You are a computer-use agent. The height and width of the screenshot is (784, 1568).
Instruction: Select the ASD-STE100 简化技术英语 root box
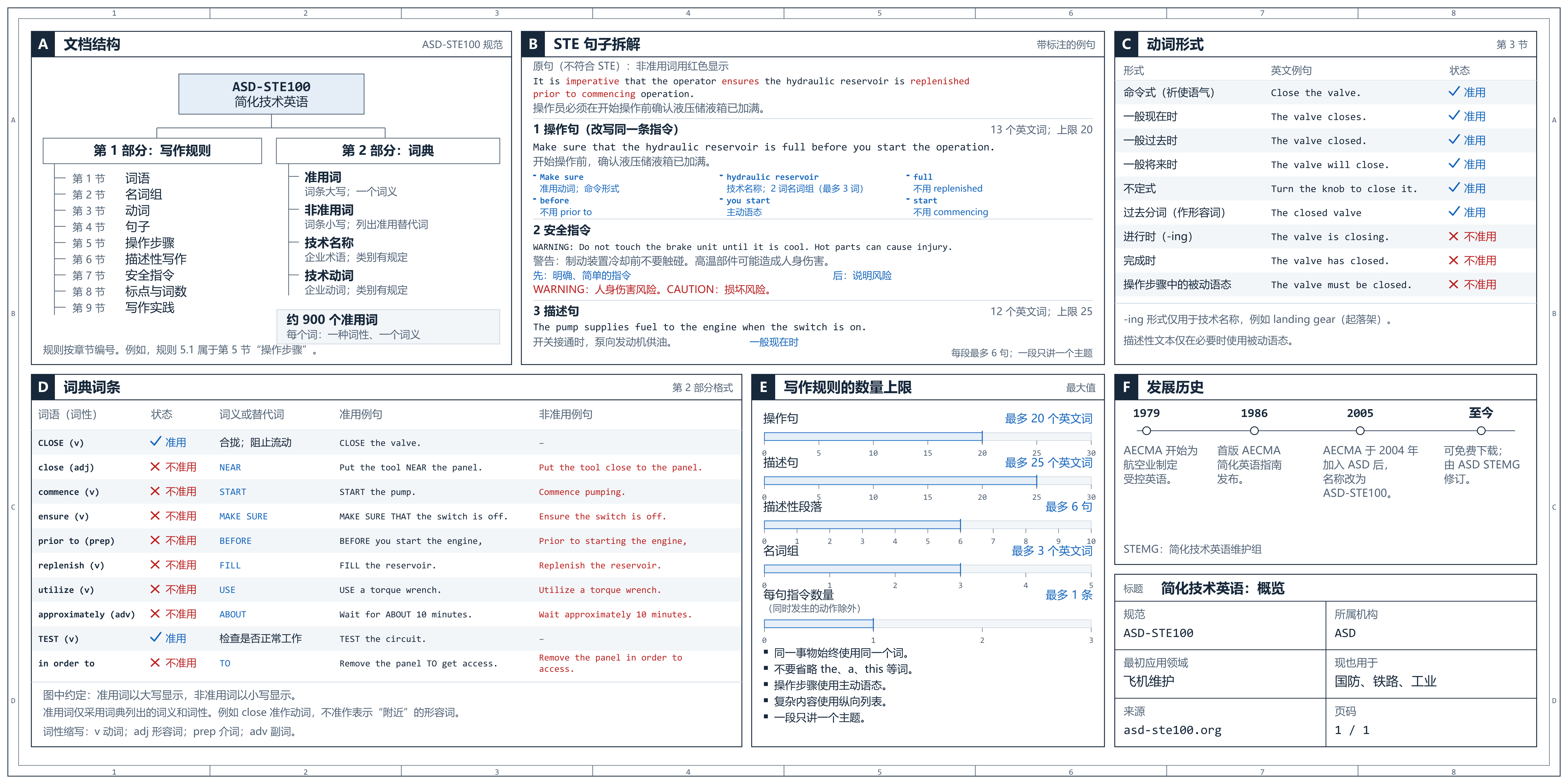pos(271,94)
